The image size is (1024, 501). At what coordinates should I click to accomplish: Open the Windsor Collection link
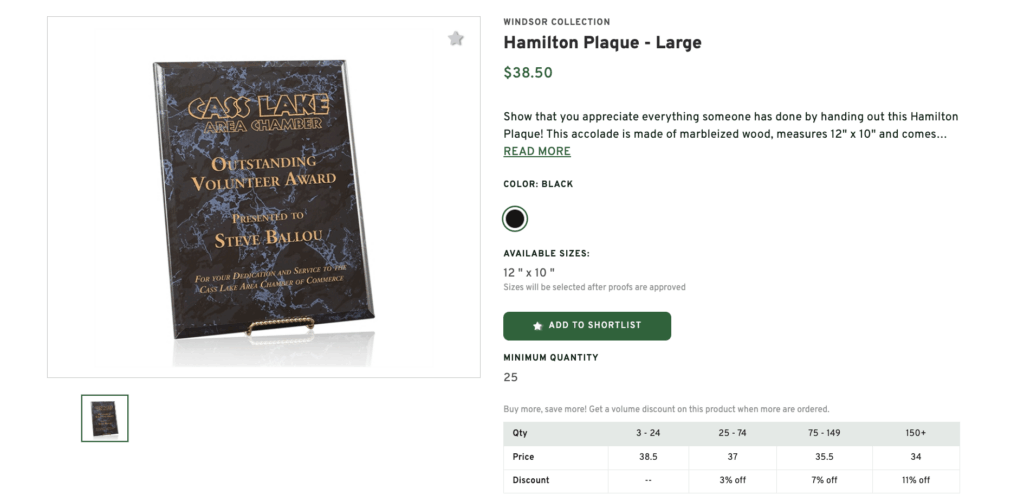tap(556, 22)
